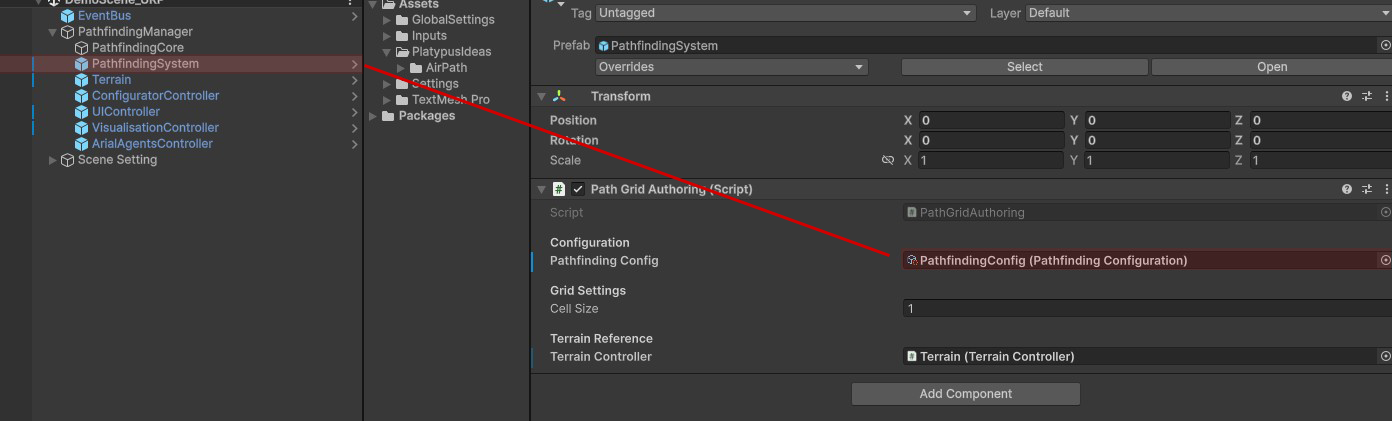
Task: Disable the Path Grid Authoring script checkbox
Action: [578, 189]
